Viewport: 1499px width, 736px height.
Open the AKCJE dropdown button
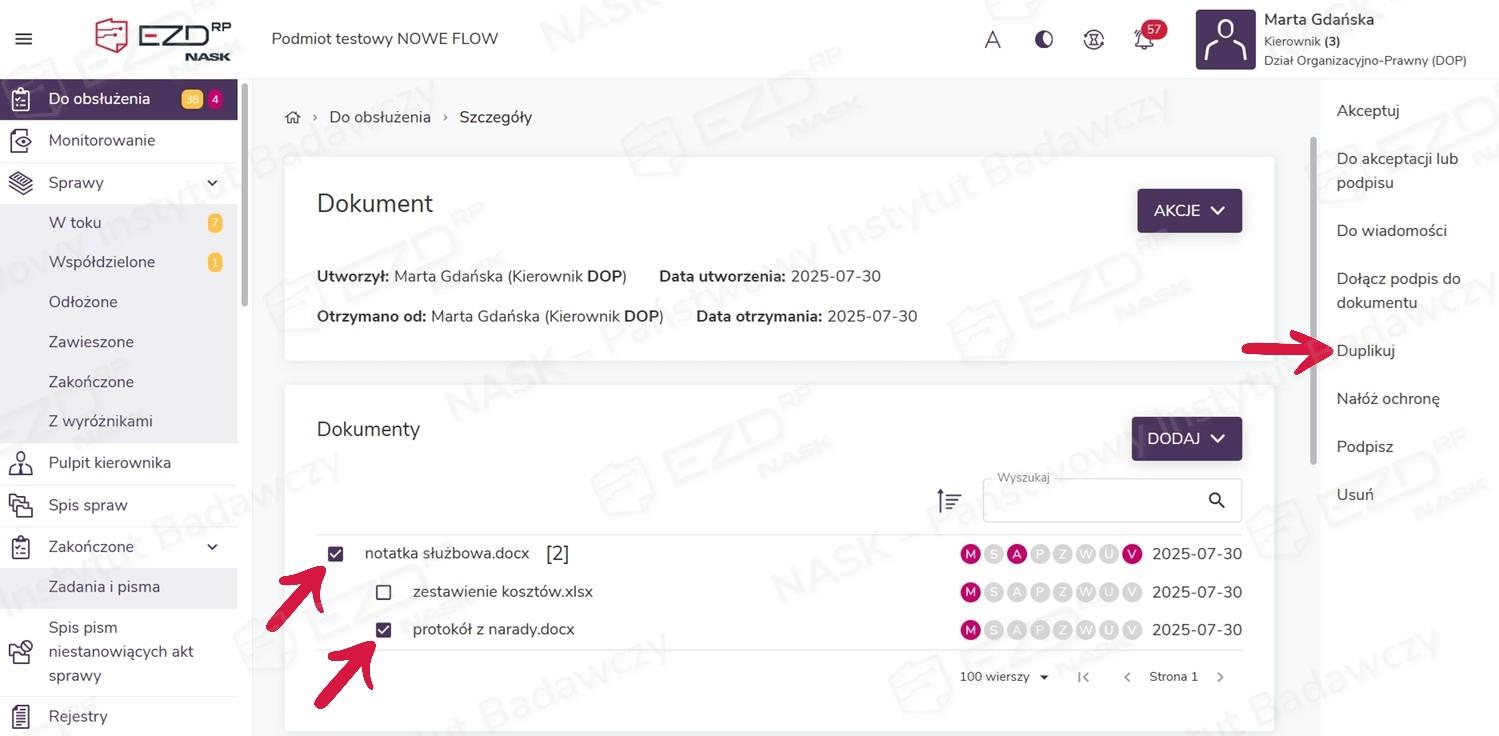click(x=1189, y=211)
